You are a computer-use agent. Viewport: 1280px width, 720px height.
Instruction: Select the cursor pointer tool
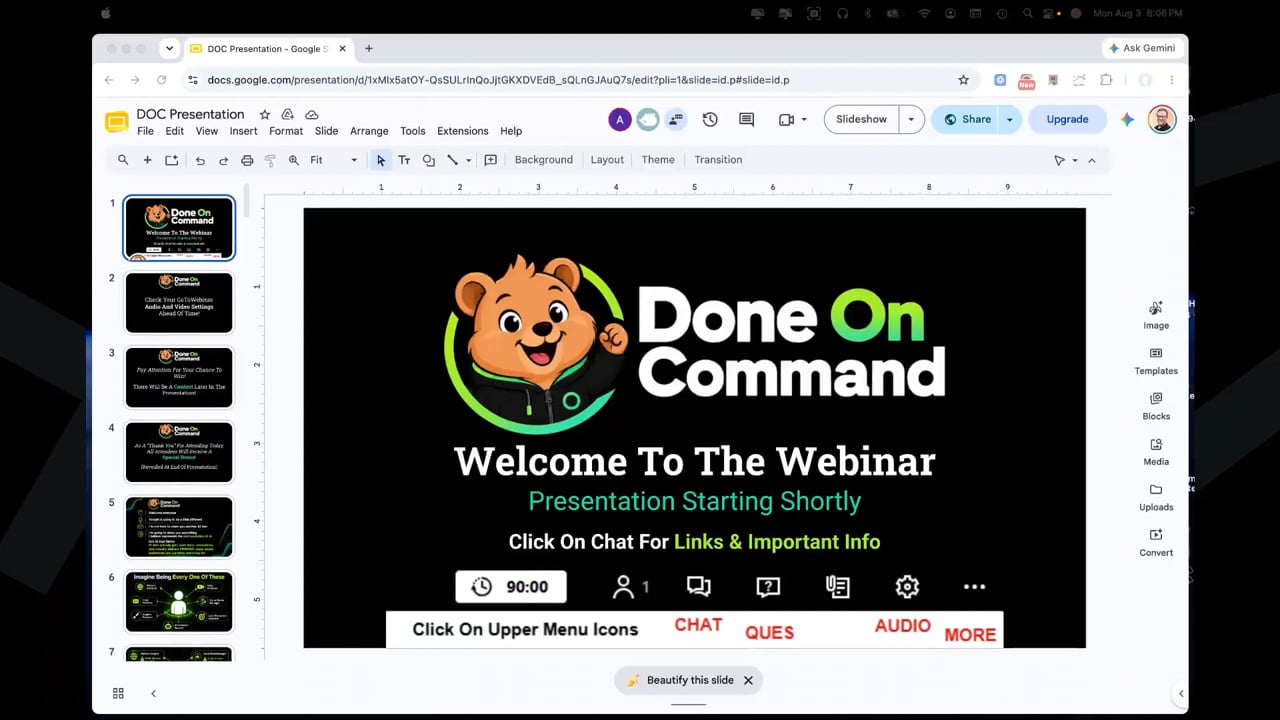tap(380, 160)
